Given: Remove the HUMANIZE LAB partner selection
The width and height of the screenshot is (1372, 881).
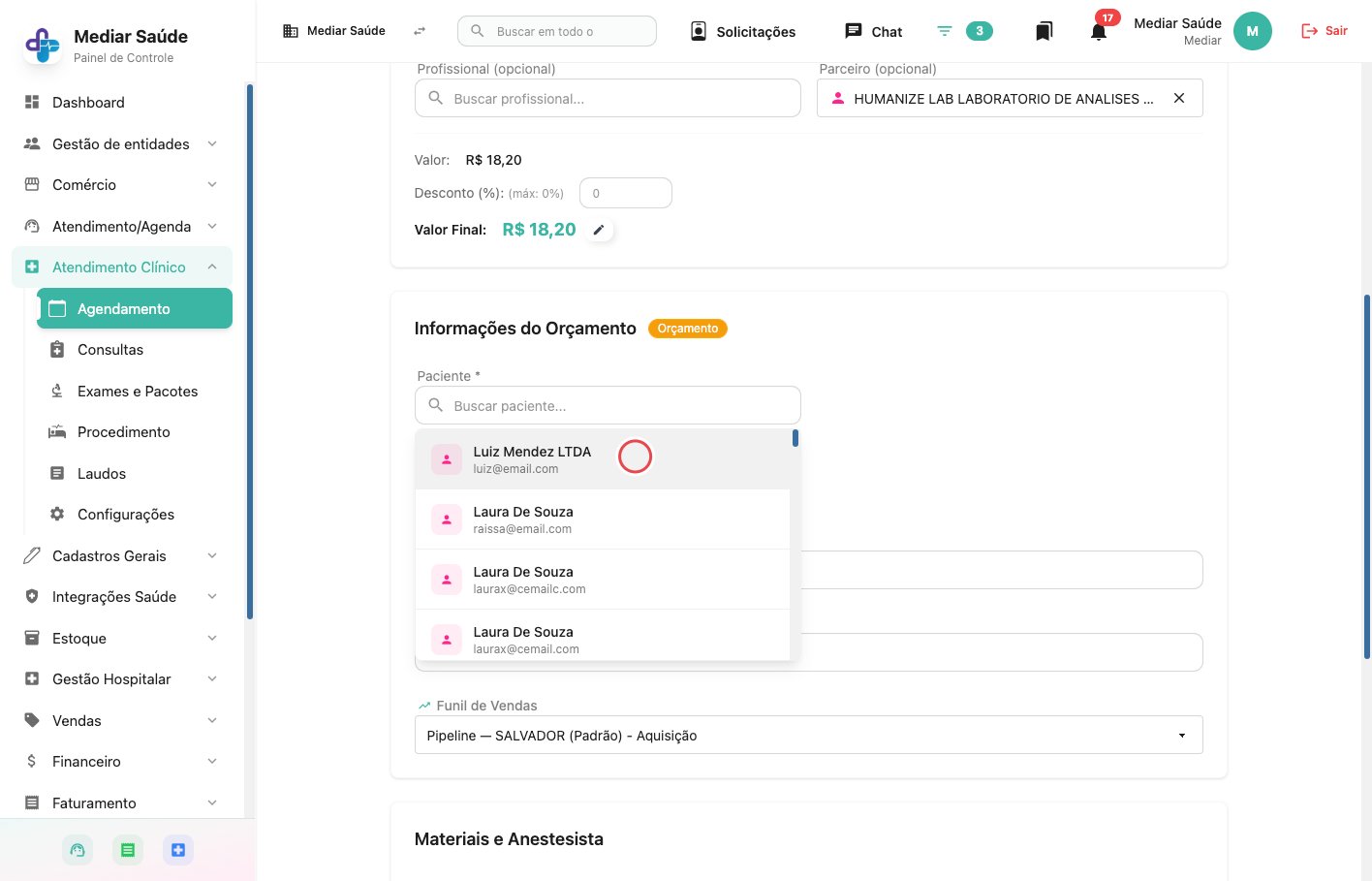Looking at the screenshot, I should pyautogui.click(x=1179, y=98).
